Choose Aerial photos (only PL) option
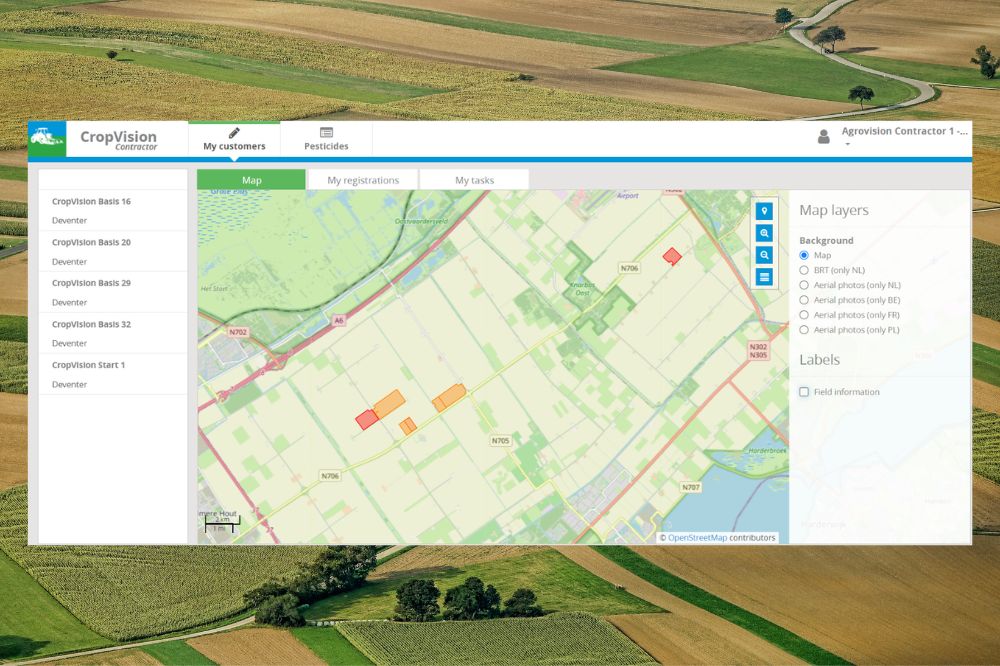The image size is (1000, 666). 804,329
